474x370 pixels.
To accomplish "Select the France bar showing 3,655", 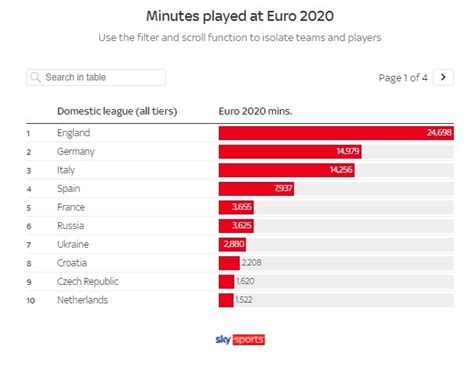I will point(236,207).
